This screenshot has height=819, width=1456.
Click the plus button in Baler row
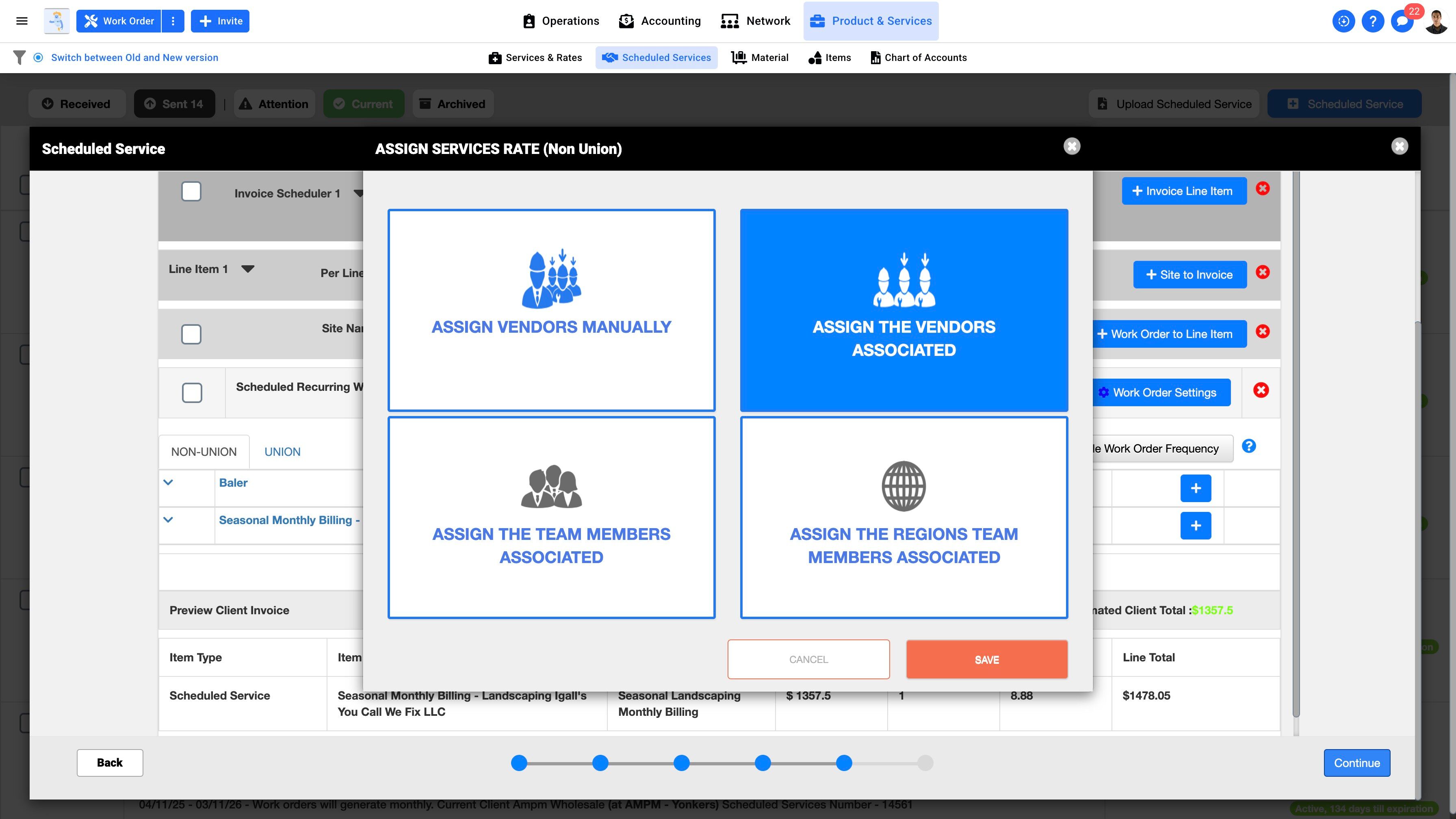pos(1196,488)
